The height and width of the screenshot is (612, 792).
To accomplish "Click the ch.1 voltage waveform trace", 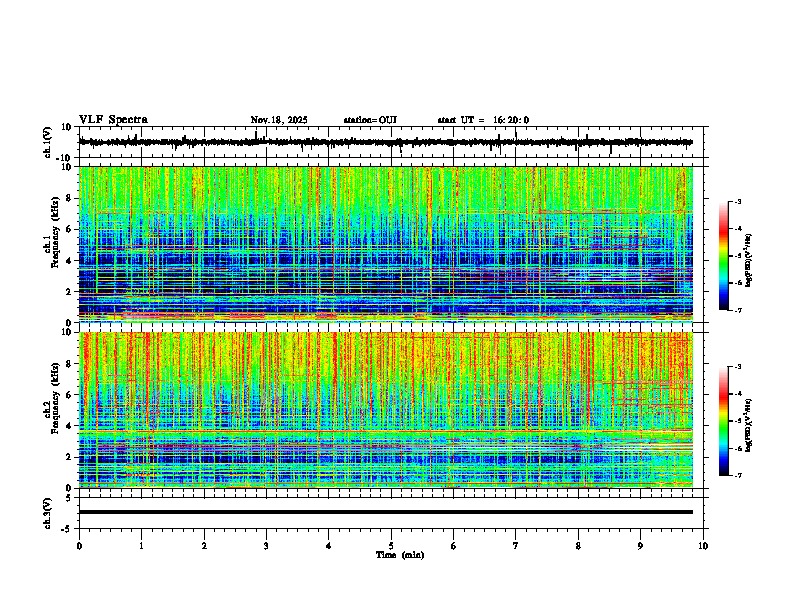I will coord(386,142).
